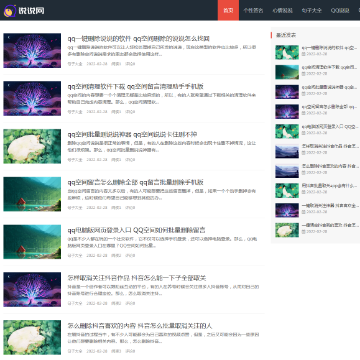360x360 pixels.
Task: Click 句子大全 category under 'qq空间留言怎么删除全部'
Action: (x=75, y=208)
